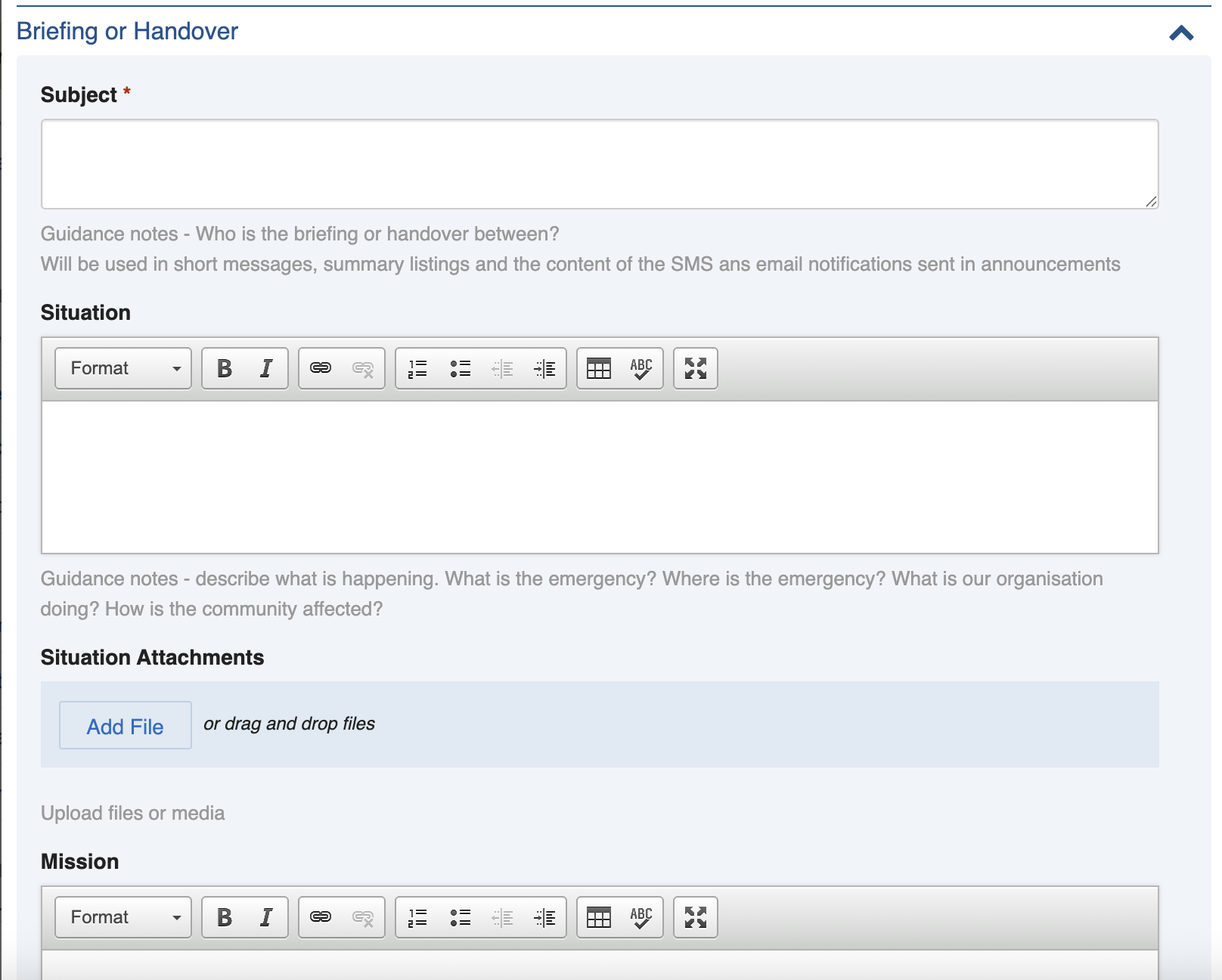Open the Format dropdown in the Situation toolbar
The width and height of the screenshot is (1222, 980).
point(123,368)
